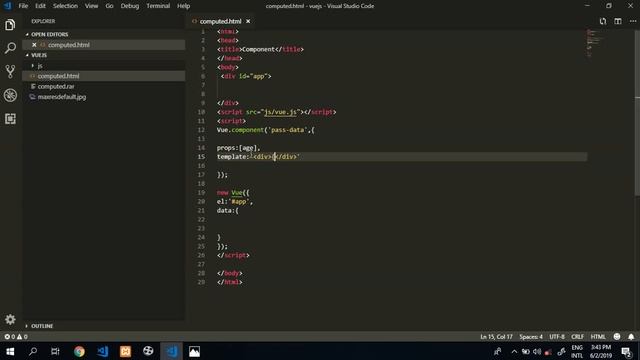640x360 pixels.
Task: Open the Extensions view
Action: coord(10,119)
